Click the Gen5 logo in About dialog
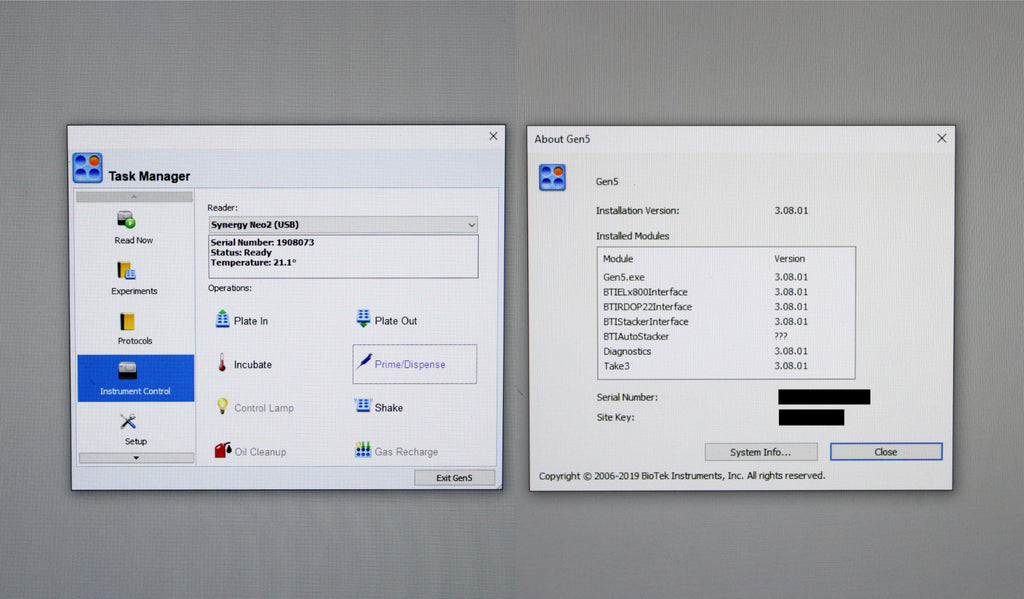 (552, 177)
